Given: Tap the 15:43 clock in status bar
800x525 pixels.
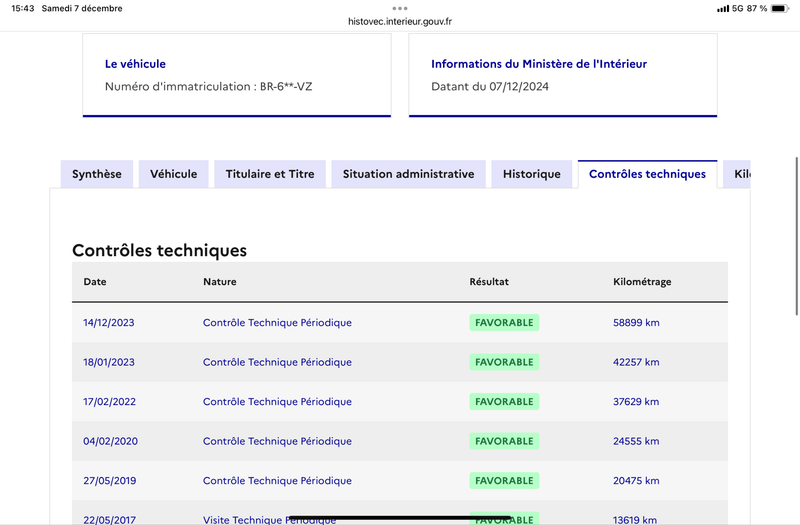Looking at the screenshot, I should tap(22, 8).
